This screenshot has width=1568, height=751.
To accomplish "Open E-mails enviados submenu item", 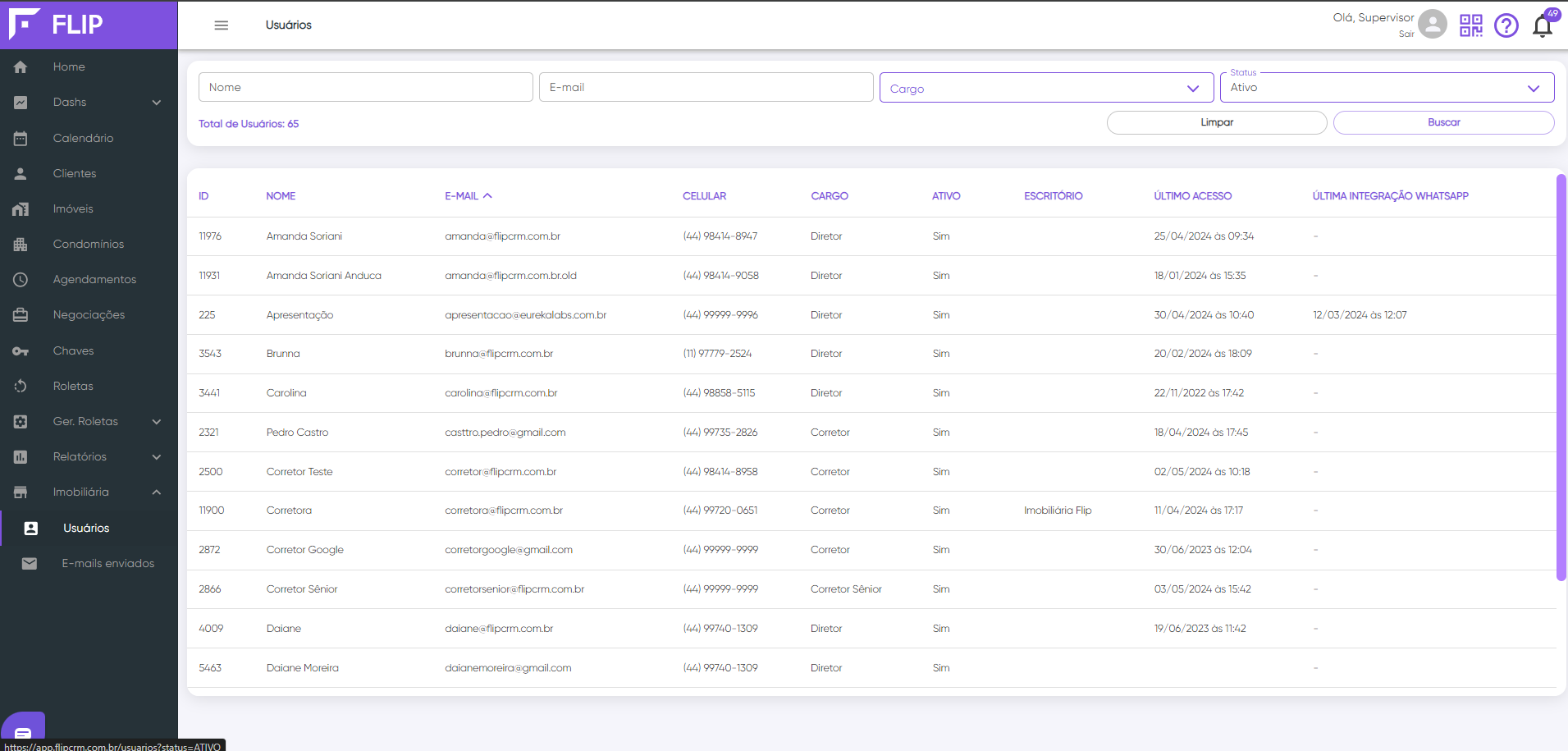I will coord(108,564).
